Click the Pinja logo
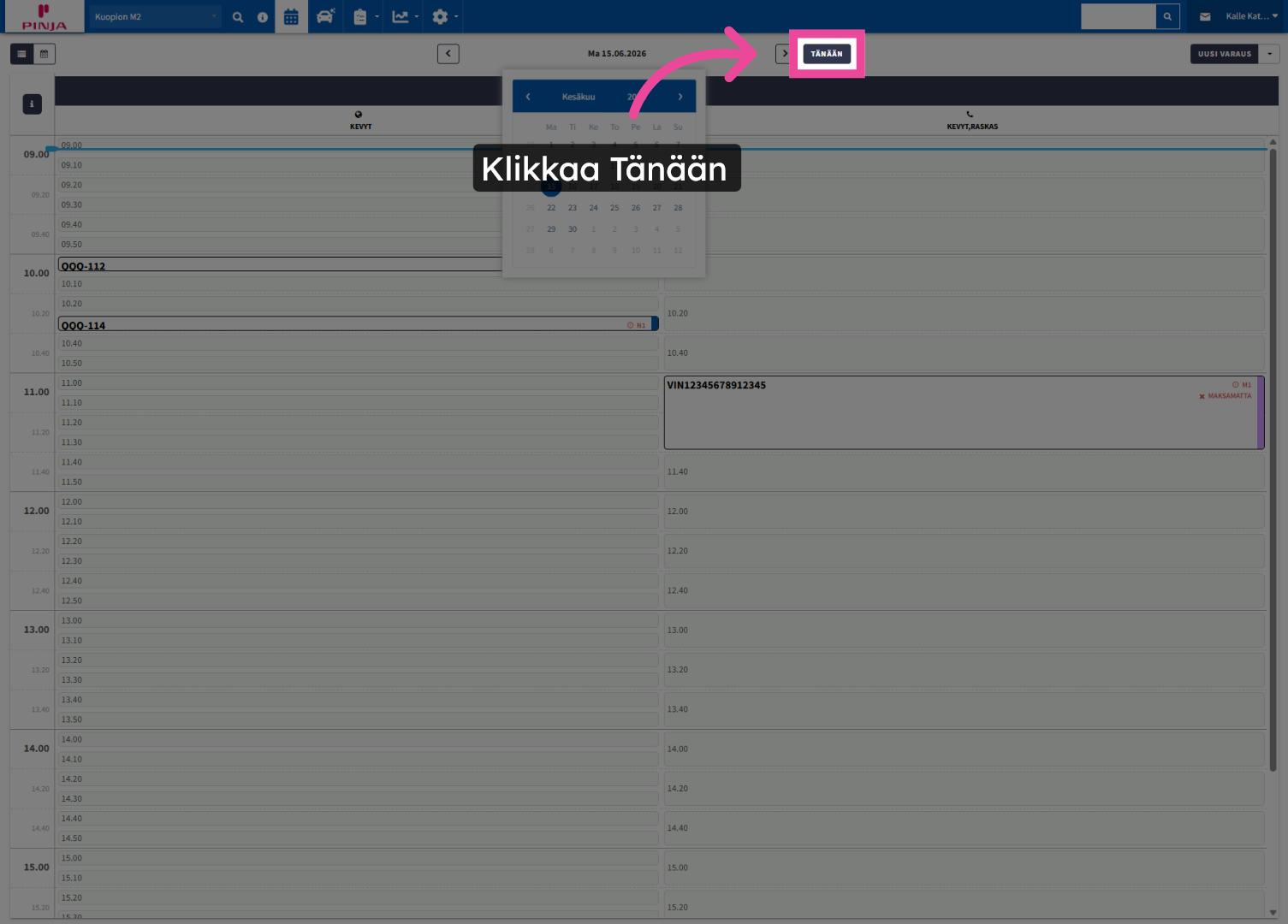1288x924 pixels. click(43, 16)
